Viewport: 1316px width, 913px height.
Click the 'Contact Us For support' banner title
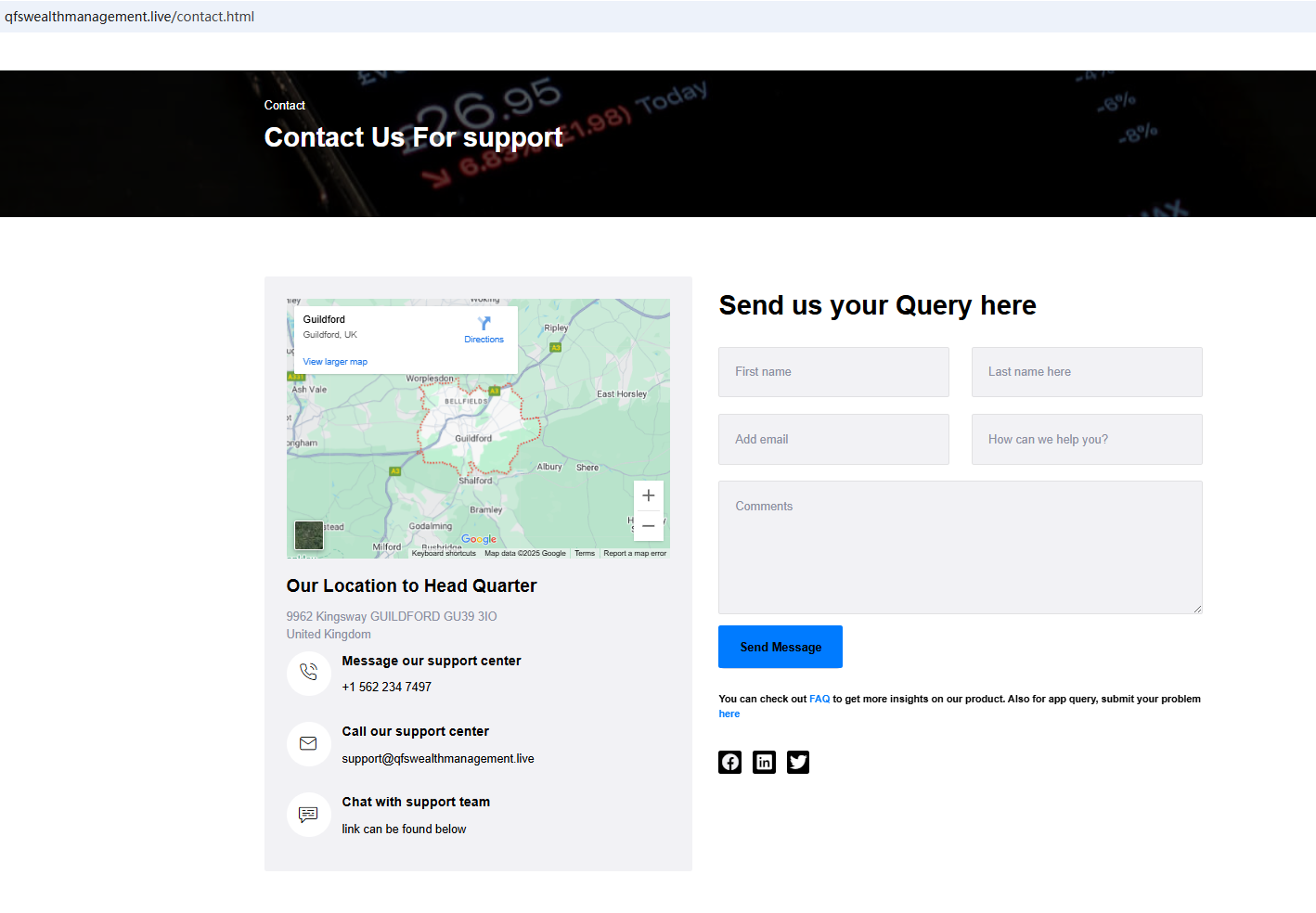tap(413, 137)
